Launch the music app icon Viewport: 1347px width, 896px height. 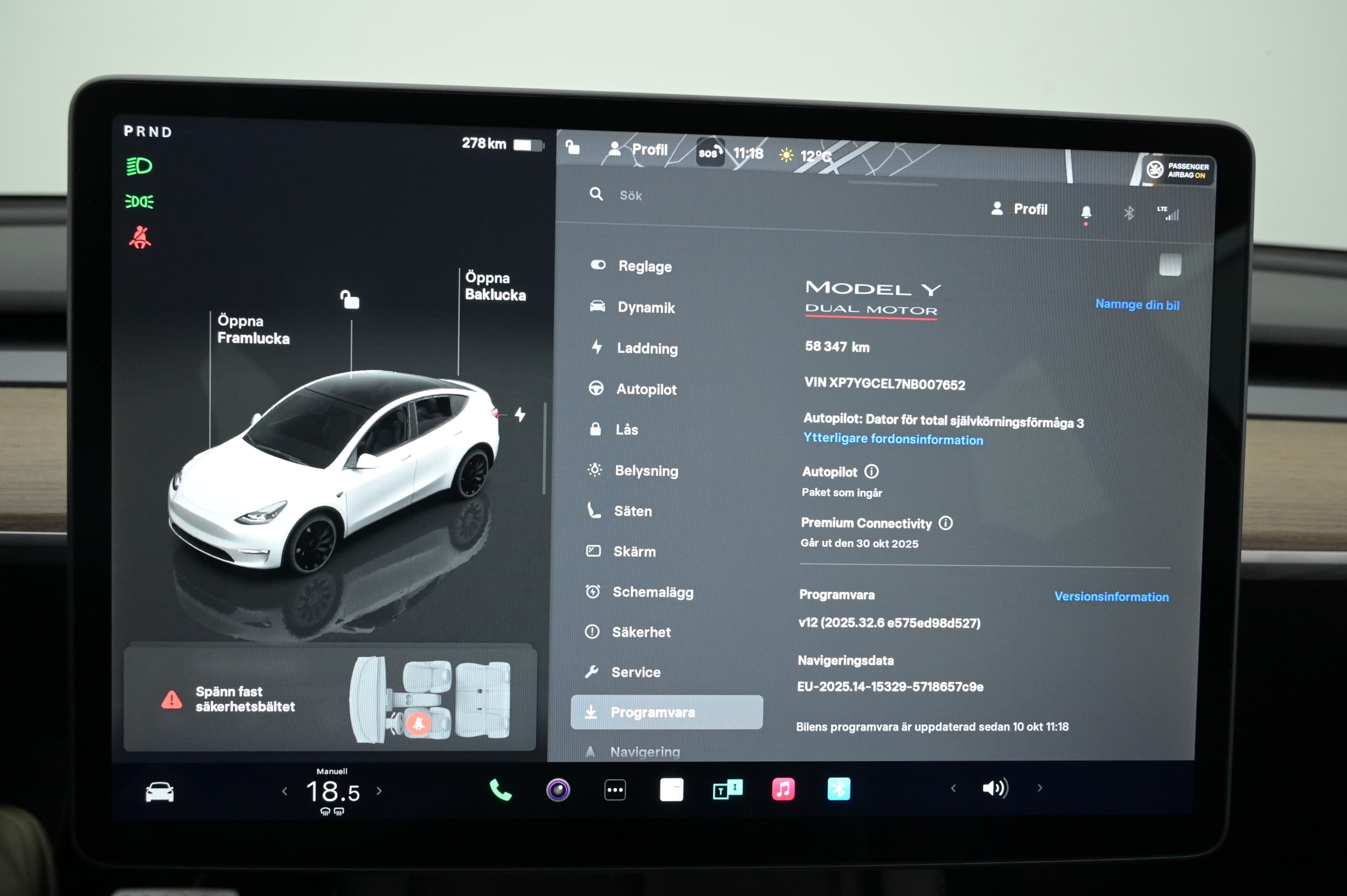[x=783, y=790]
